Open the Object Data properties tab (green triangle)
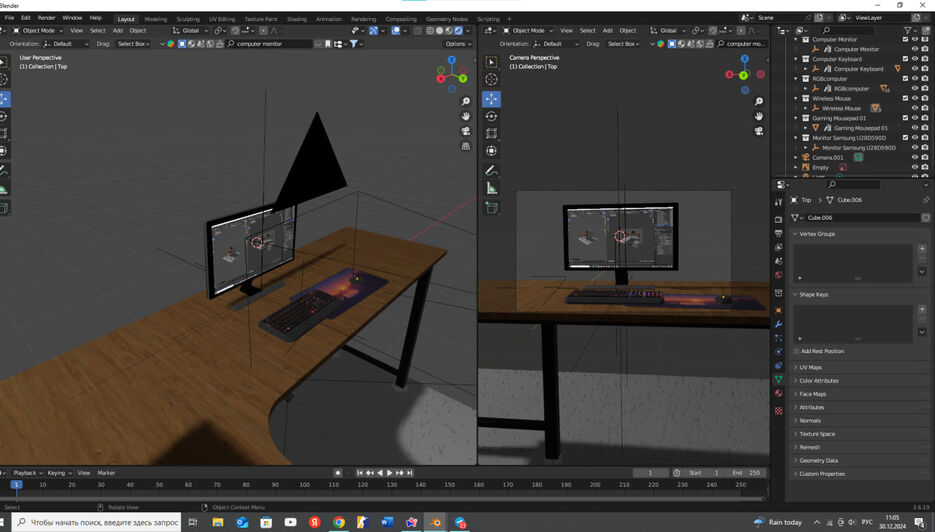The width and height of the screenshot is (935, 532). (x=779, y=380)
